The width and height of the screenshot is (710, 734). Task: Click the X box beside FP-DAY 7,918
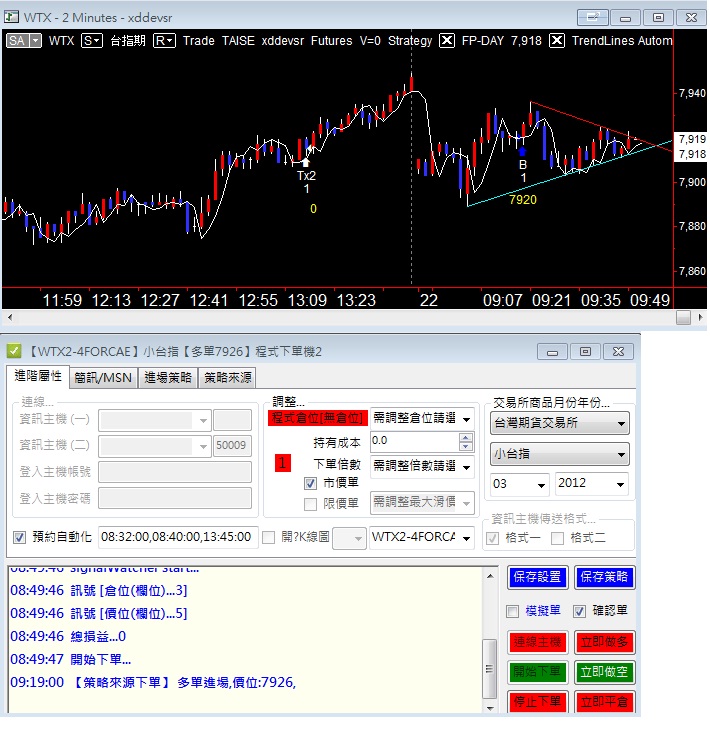[x=557, y=41]
